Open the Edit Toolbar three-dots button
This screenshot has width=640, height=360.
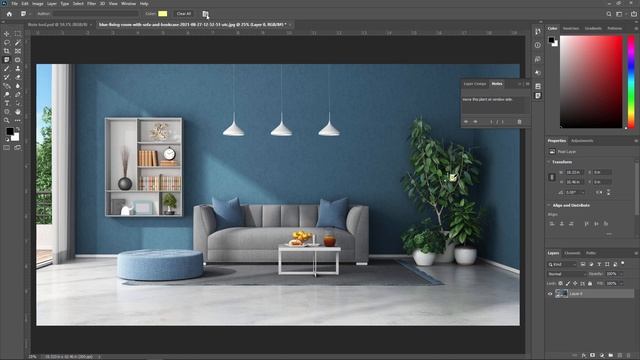point(18,120)
